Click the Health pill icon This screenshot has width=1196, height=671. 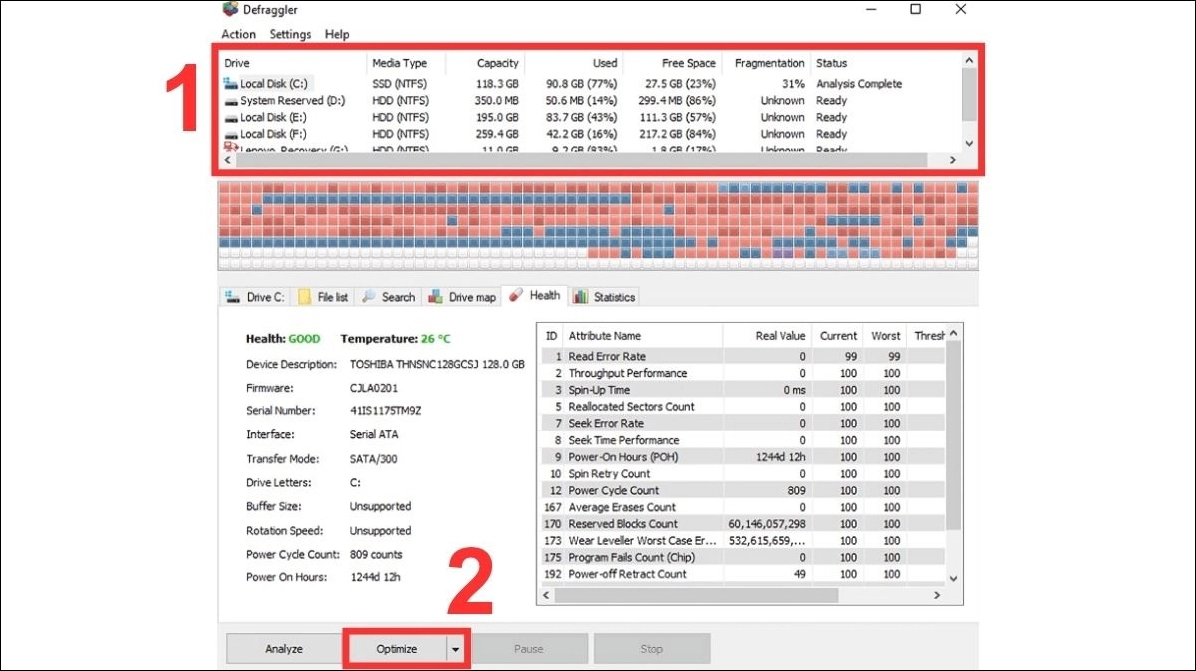pos(513,295)
